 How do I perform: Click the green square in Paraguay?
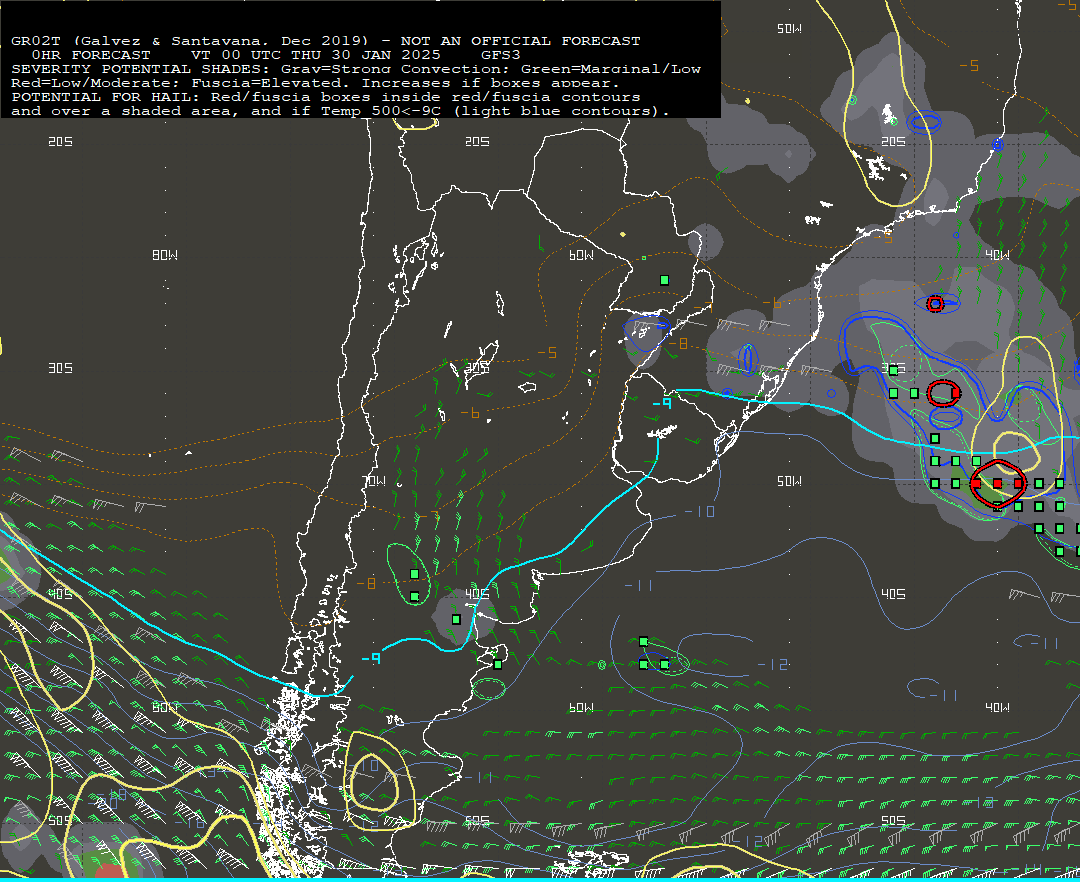click(665, 280)
